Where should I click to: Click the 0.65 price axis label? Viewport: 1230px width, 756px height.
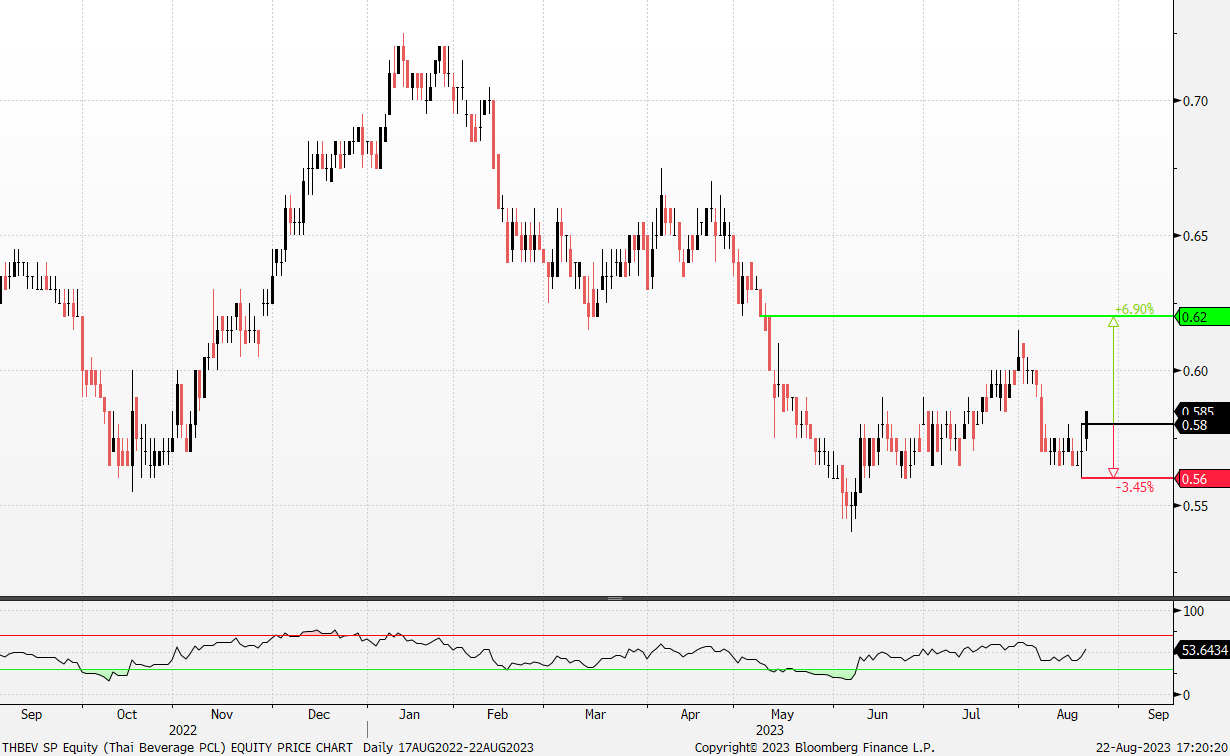coord(1194,236)
